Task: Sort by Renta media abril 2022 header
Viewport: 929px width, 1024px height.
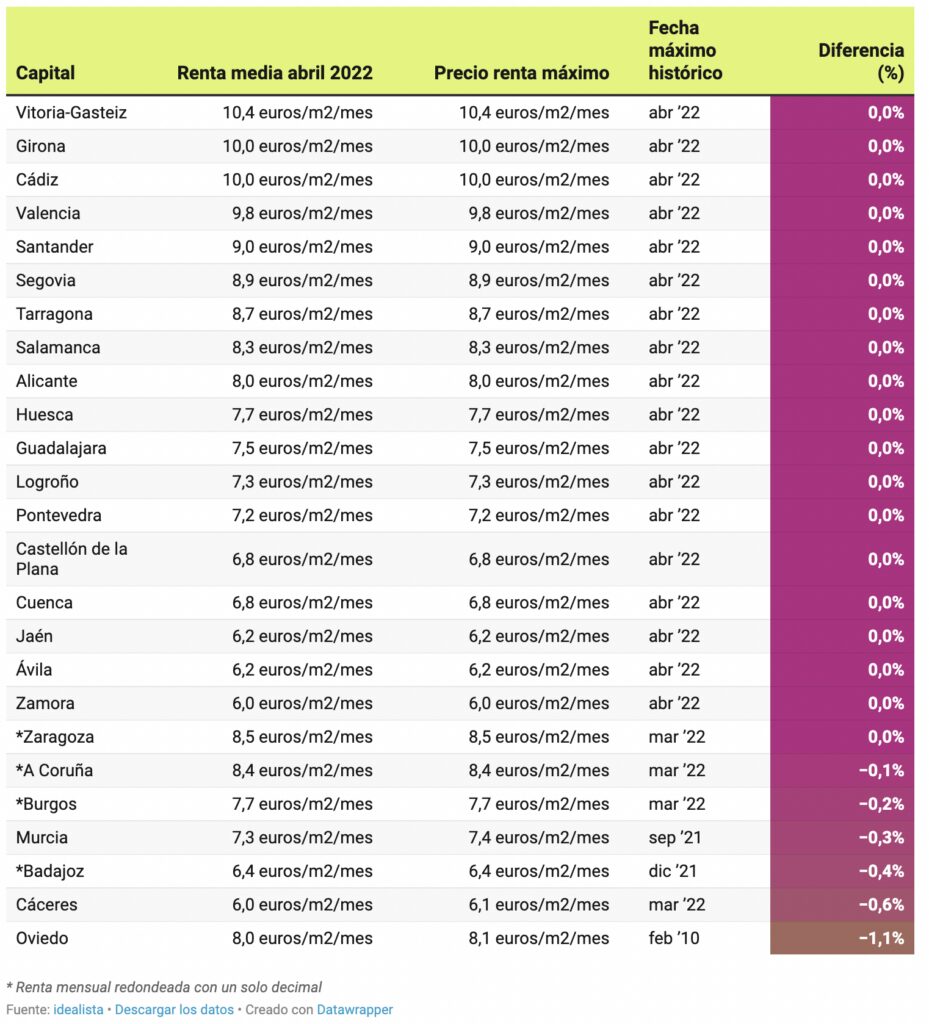Action: (x=274, y=73)
